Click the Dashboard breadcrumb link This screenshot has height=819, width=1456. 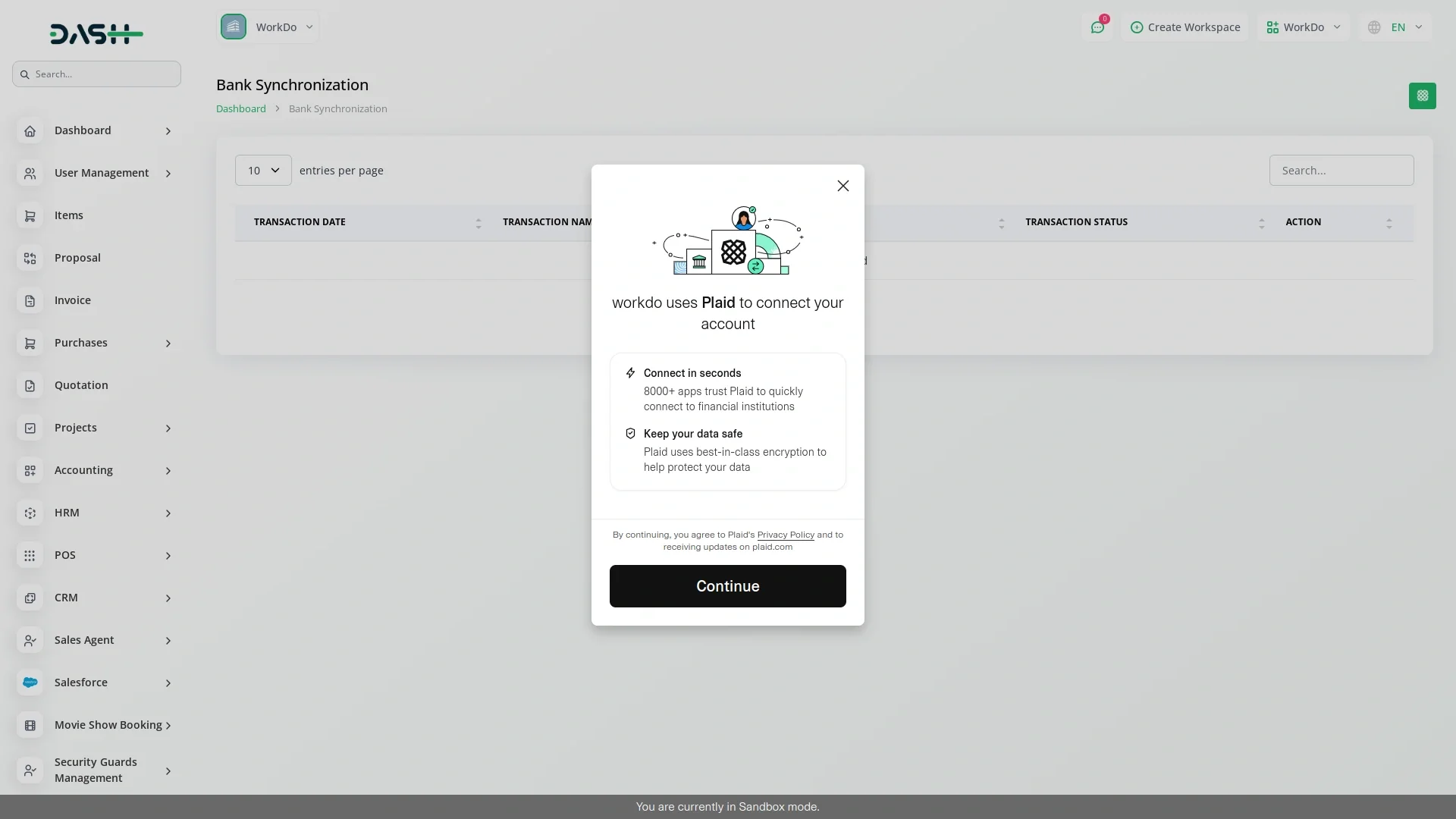coord(240,108)
